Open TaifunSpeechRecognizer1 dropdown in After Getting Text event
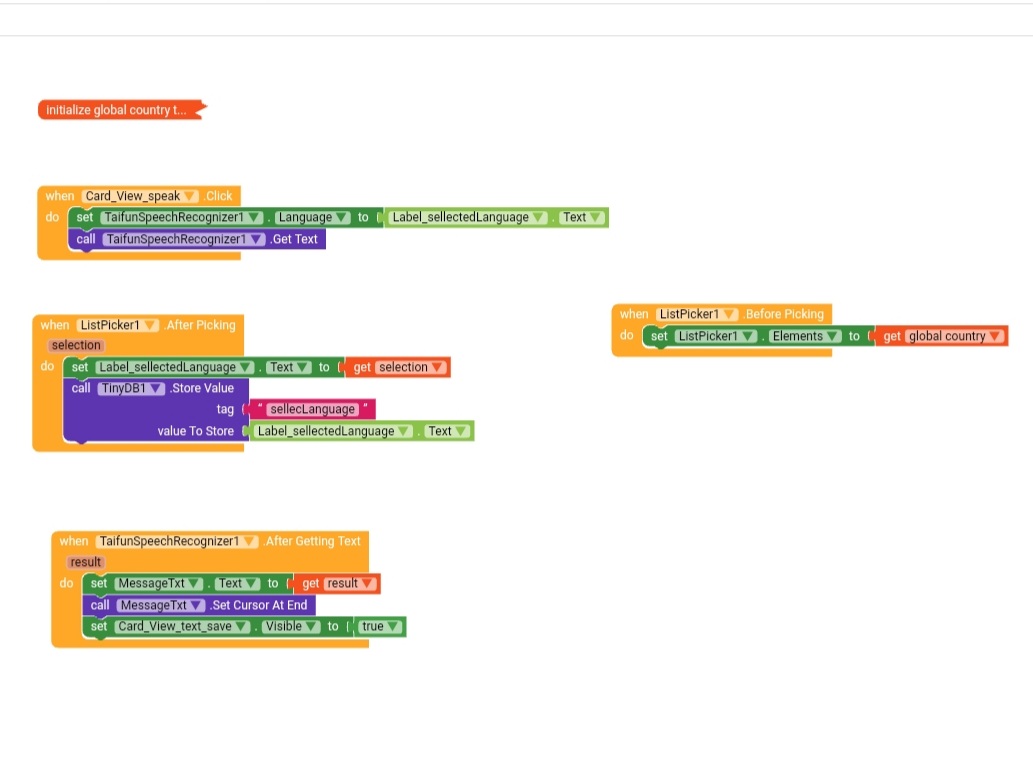 pos(177,541)
